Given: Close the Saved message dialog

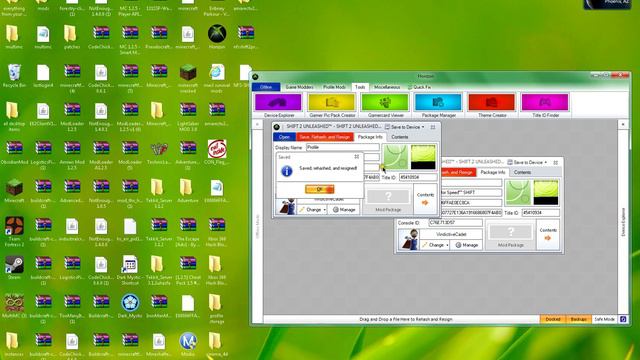Looking at the screenshot, I should click(x=356, y=156).
